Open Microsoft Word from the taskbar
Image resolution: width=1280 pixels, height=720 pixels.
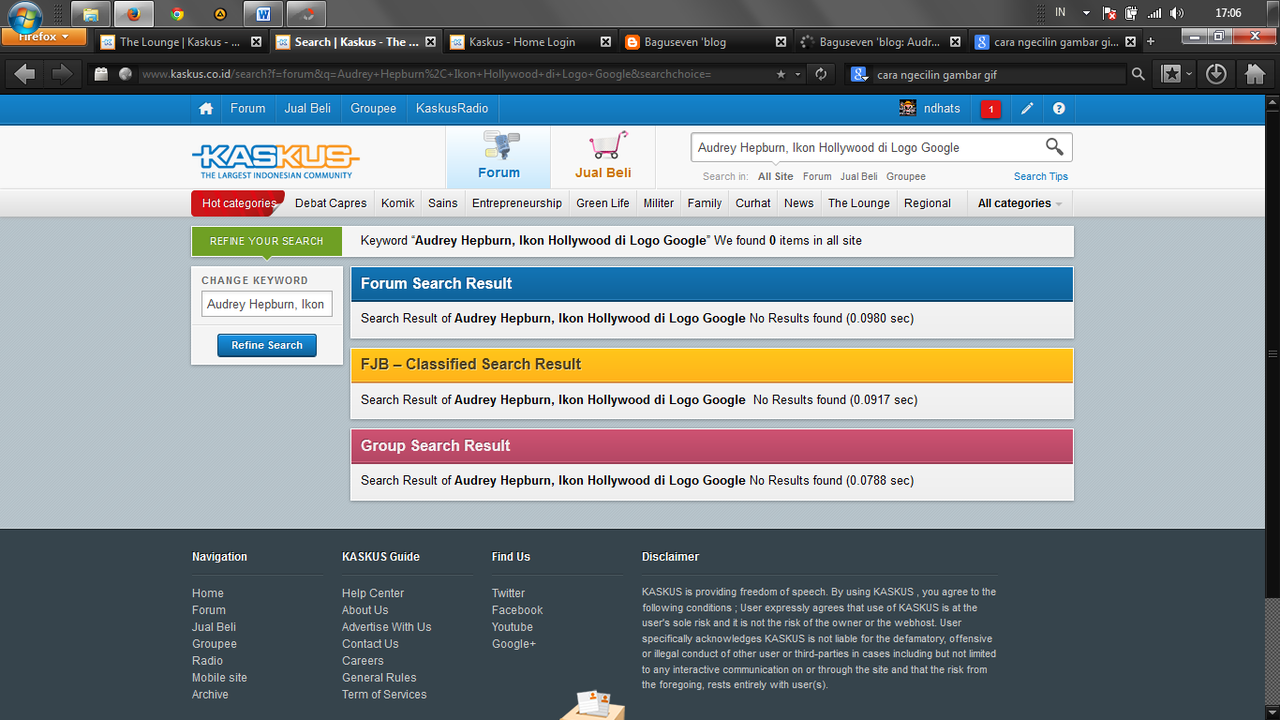(x=264, y=14)
